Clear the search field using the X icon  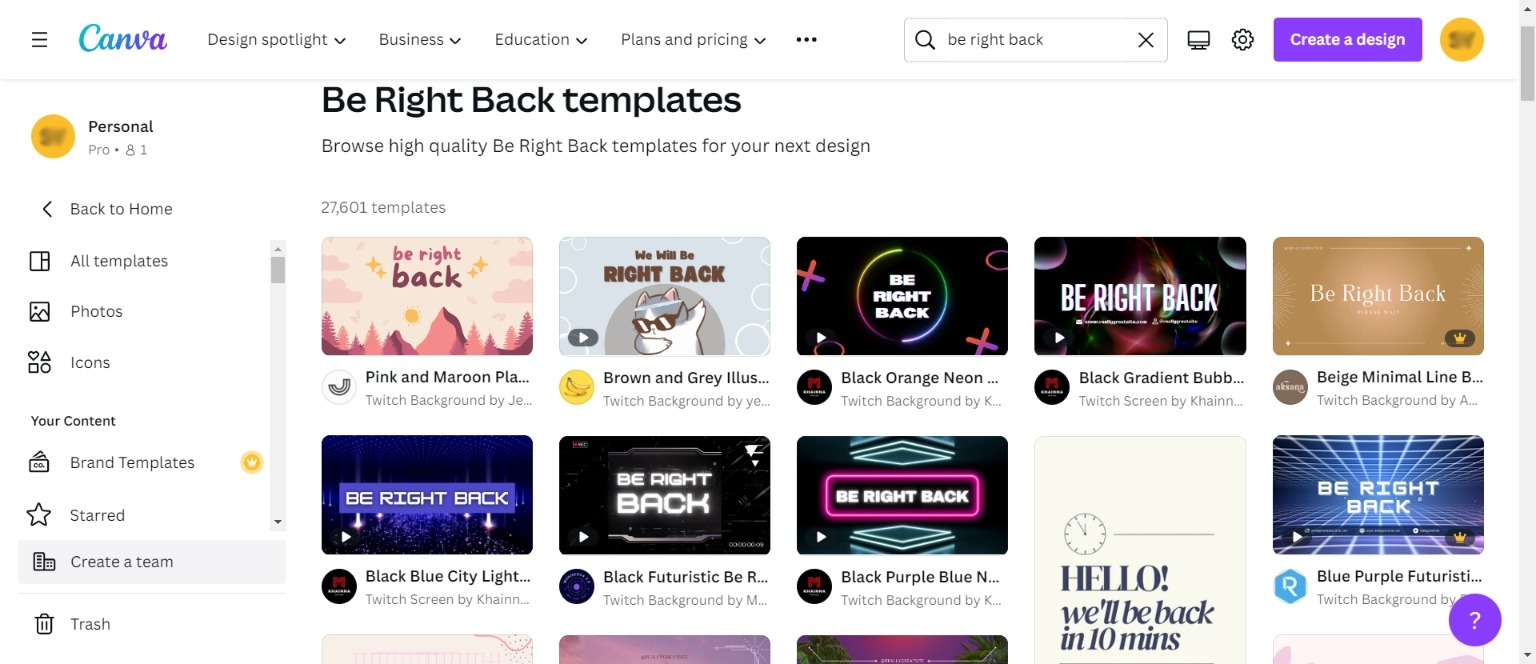point(1145,39)
